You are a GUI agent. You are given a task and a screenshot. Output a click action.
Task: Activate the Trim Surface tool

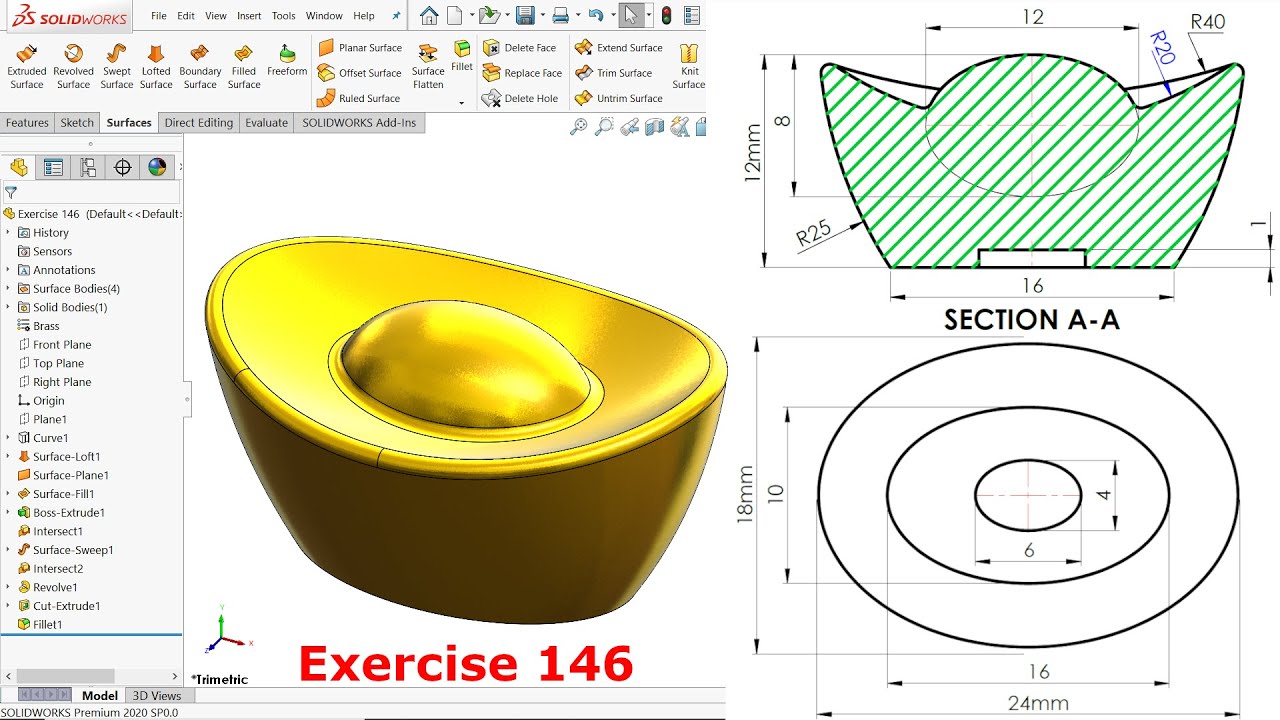pyautogui.click(x=614, y=73)
